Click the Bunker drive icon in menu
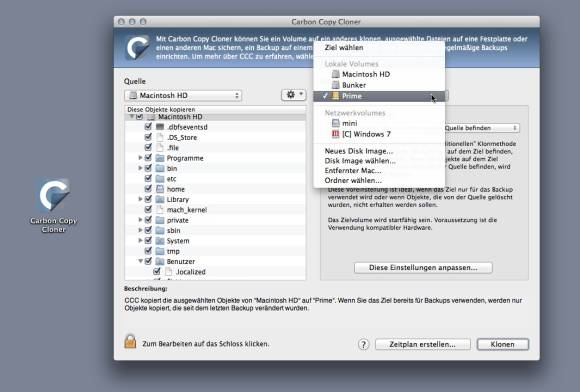Screen dimensions: 580x392 (x=335, y=85)
